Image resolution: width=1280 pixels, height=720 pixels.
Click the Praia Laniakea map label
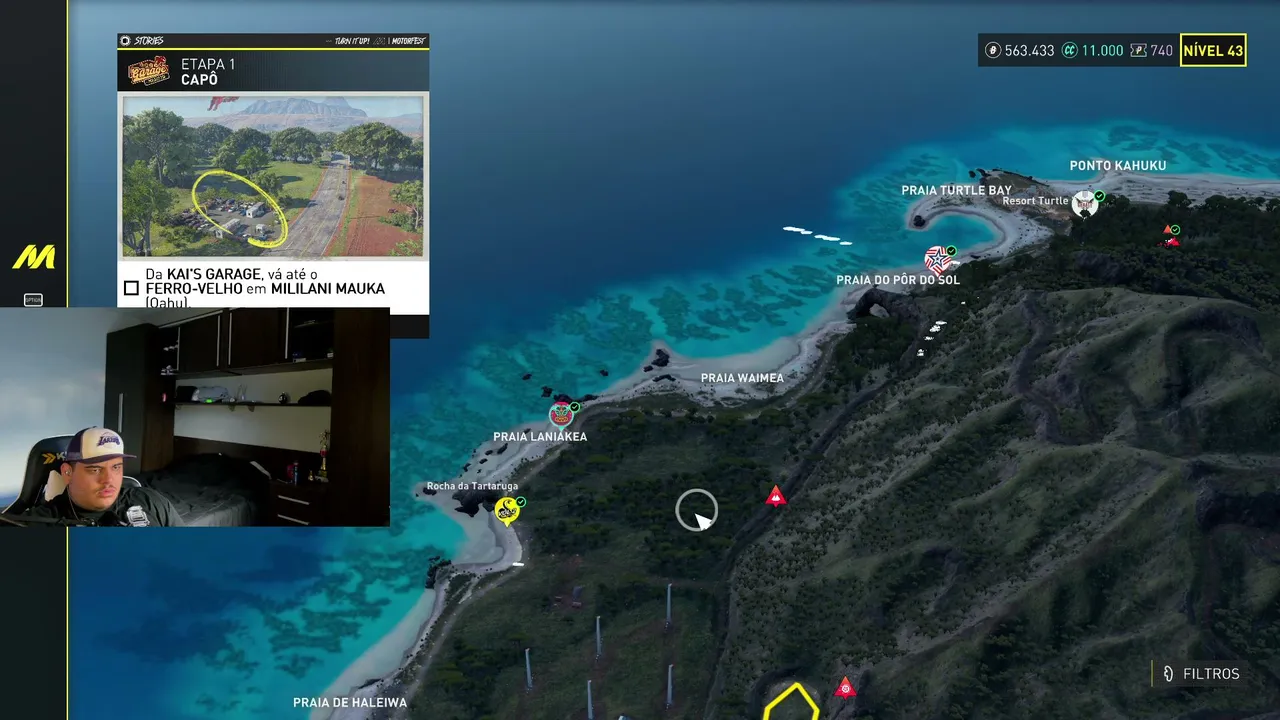click(540, 437)
